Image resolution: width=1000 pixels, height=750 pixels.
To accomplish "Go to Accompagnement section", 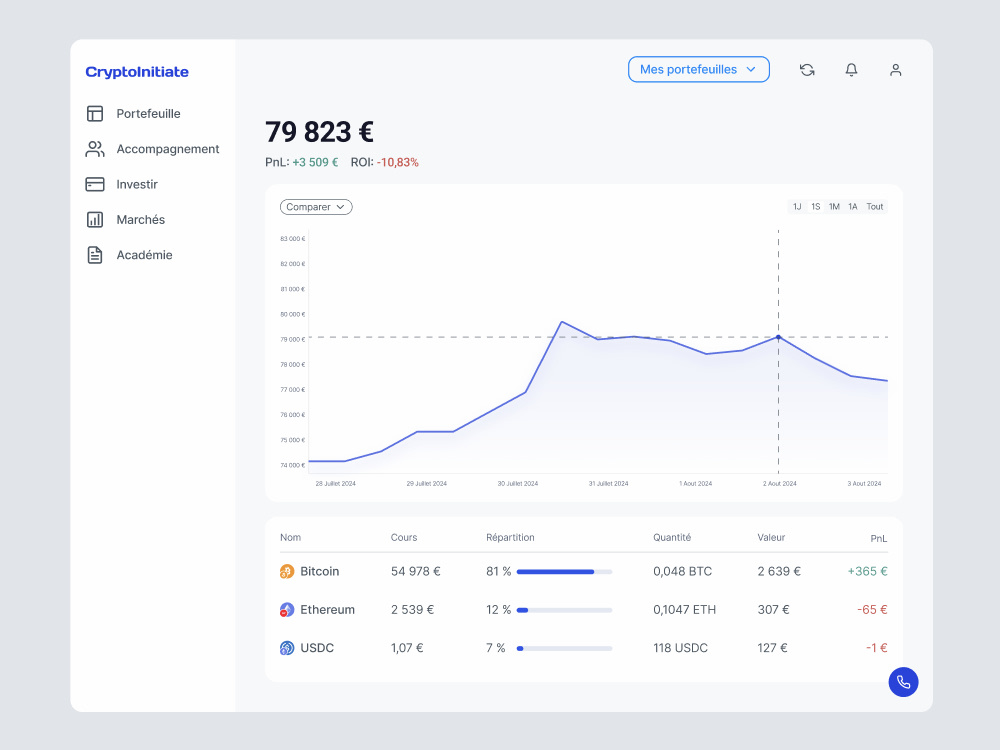I will pos(167,149).
